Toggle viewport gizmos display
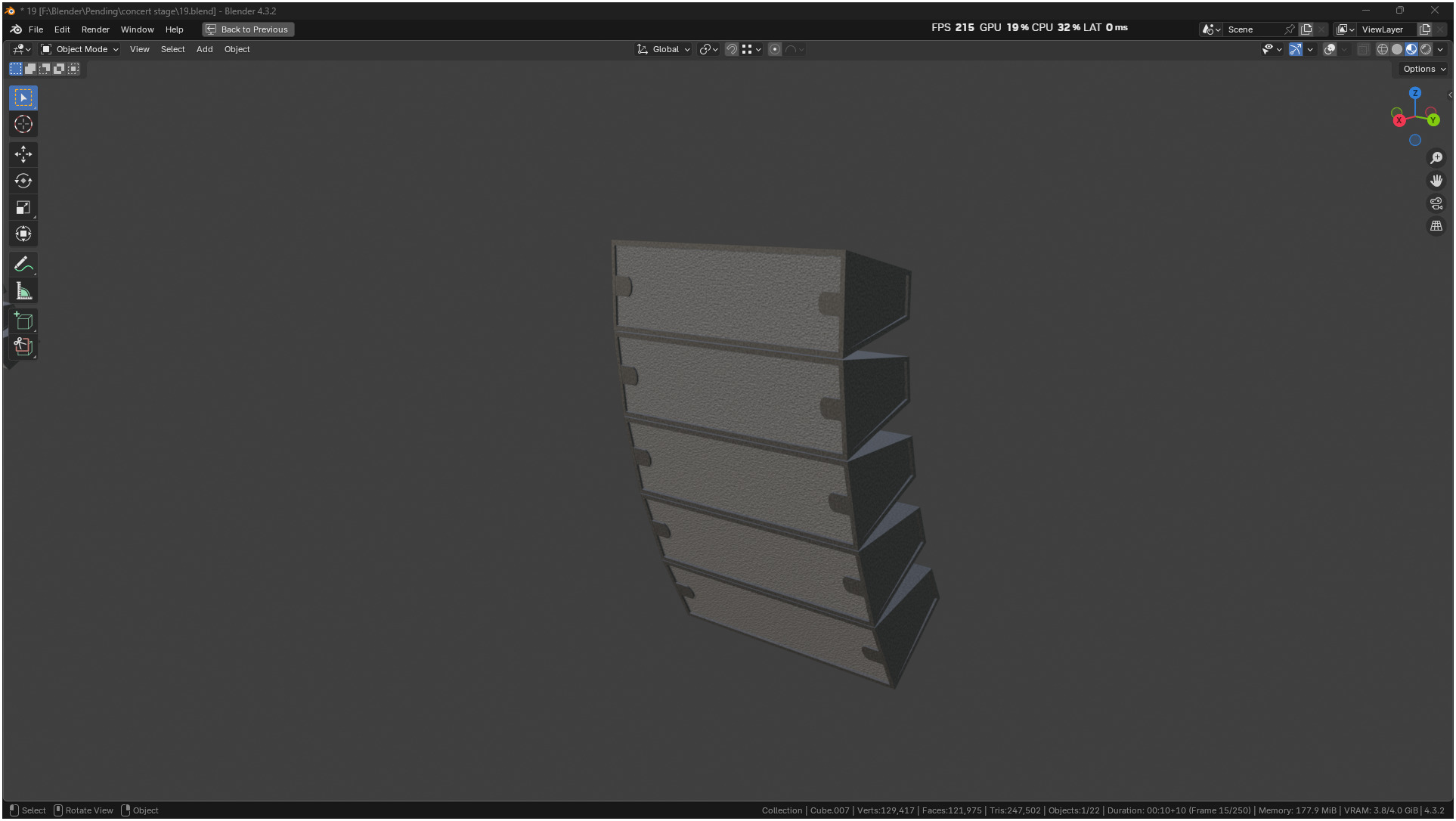The height and width of the screenshot is (821, 1456). pos(1295,49)
